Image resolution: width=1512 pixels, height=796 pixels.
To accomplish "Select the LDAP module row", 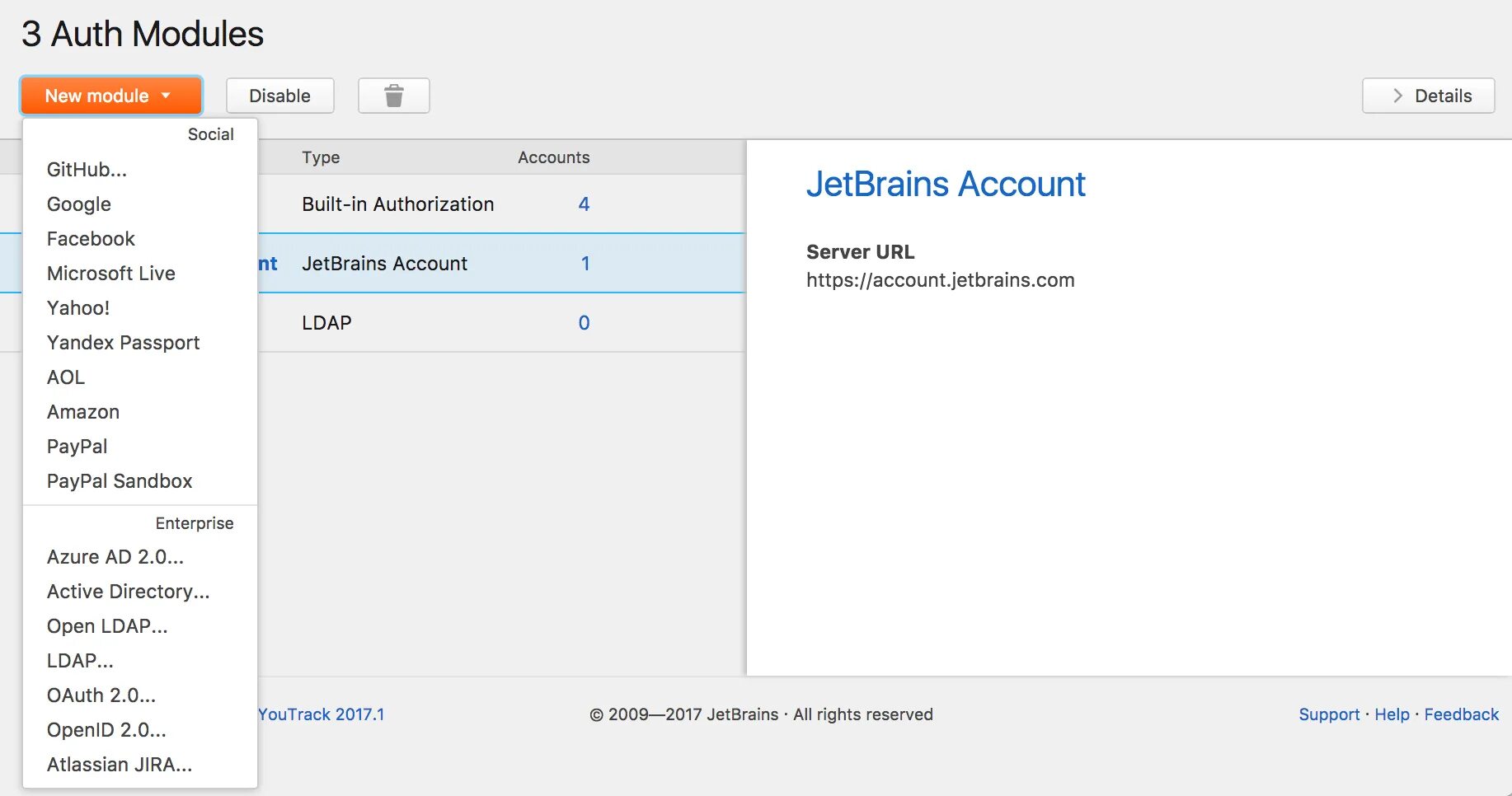I will click(x=326, y=323).
